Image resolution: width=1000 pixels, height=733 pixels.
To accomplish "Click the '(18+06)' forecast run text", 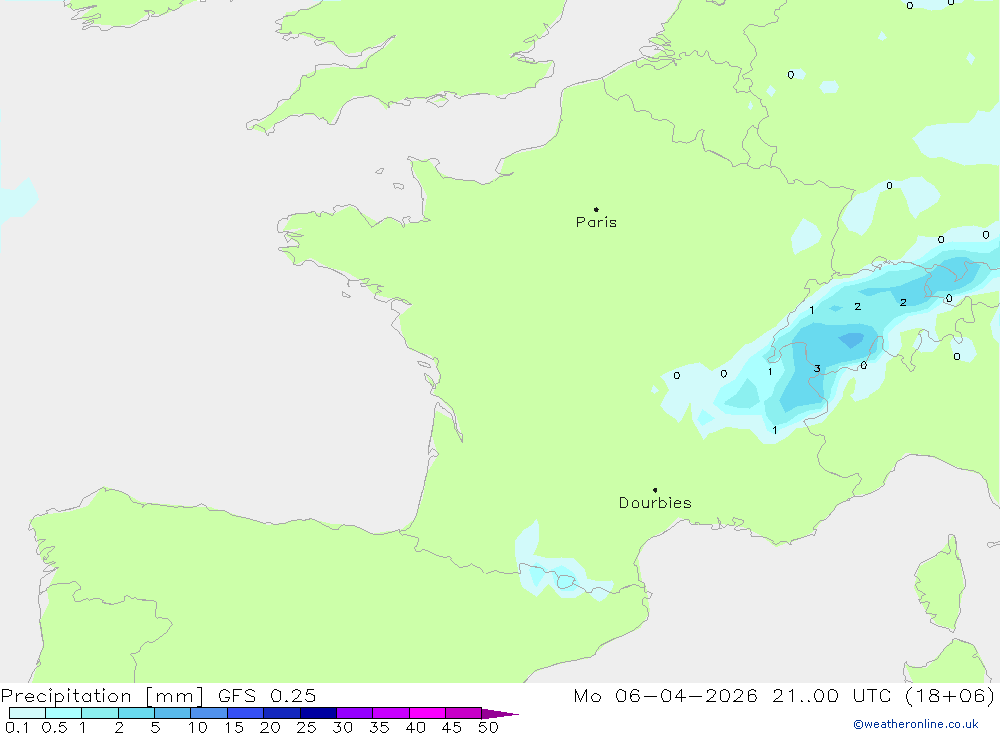I will tap(950, 696).
